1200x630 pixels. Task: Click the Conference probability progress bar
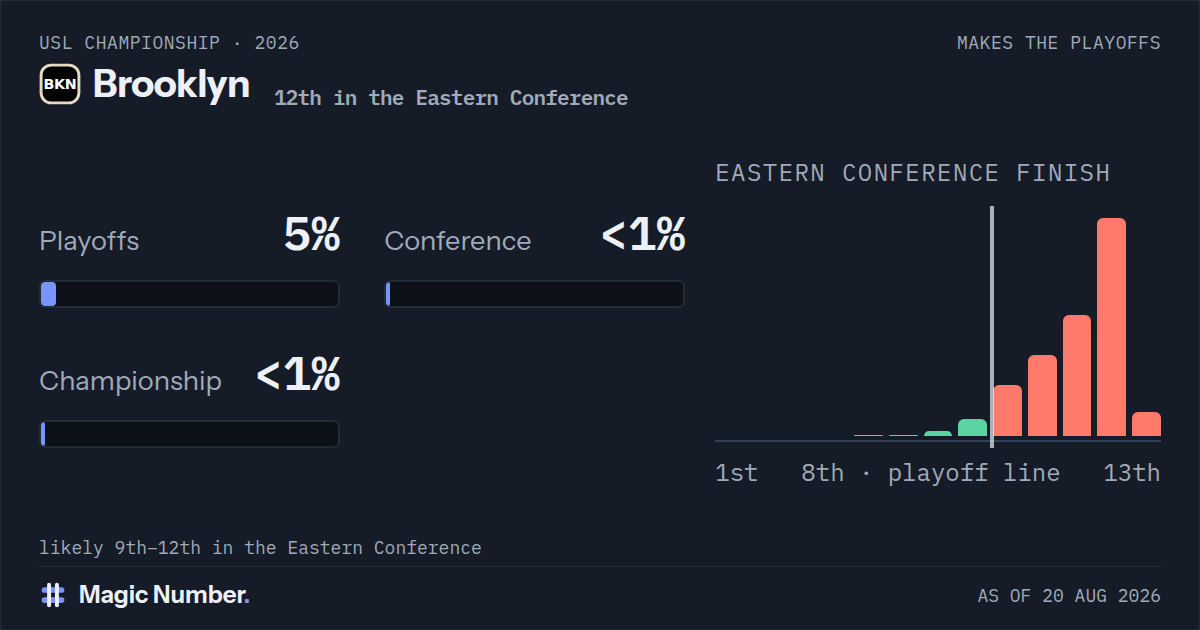[x=534, y=294]
